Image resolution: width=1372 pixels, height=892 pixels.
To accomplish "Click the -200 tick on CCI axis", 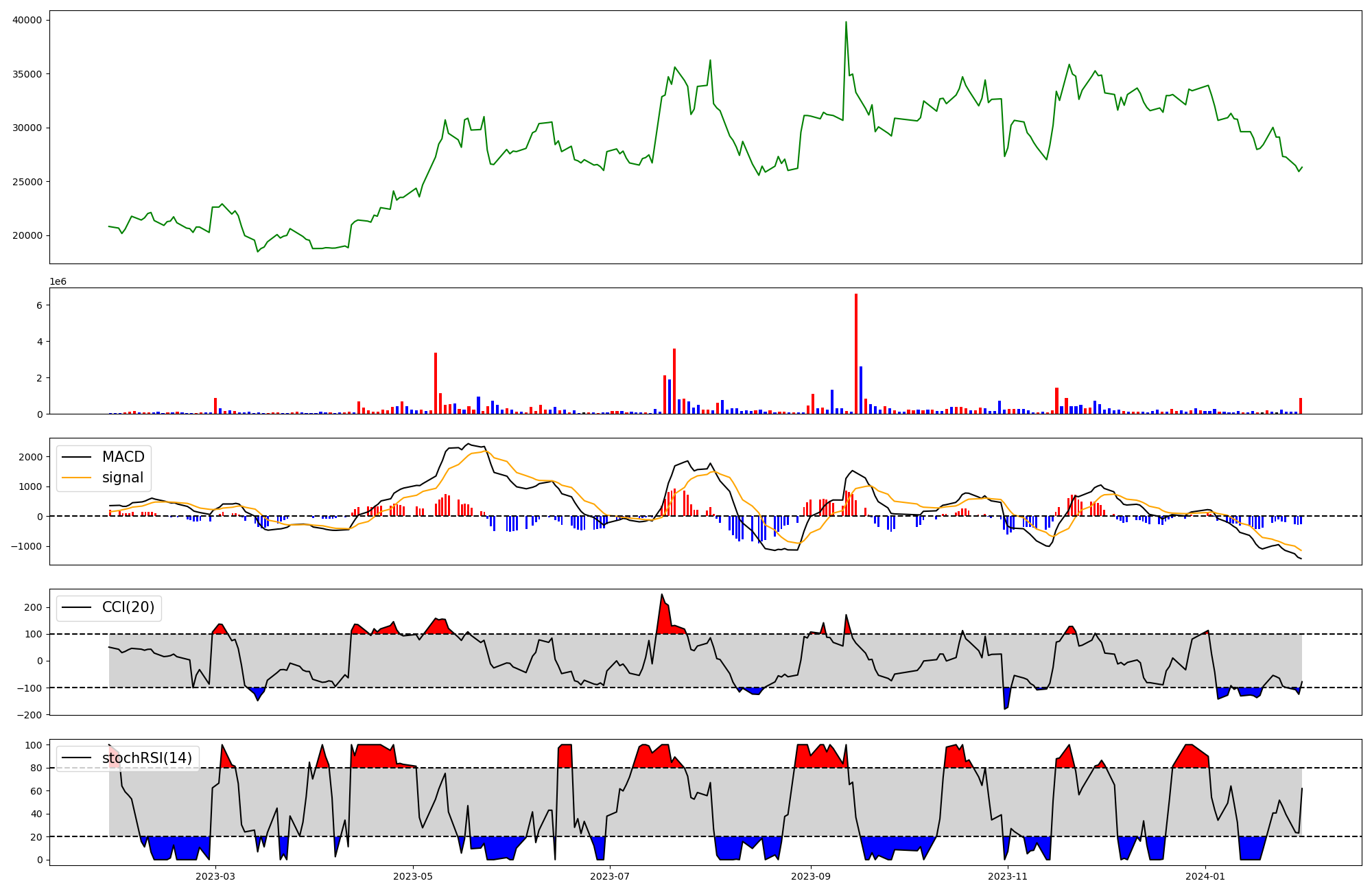I will [29, 715].
